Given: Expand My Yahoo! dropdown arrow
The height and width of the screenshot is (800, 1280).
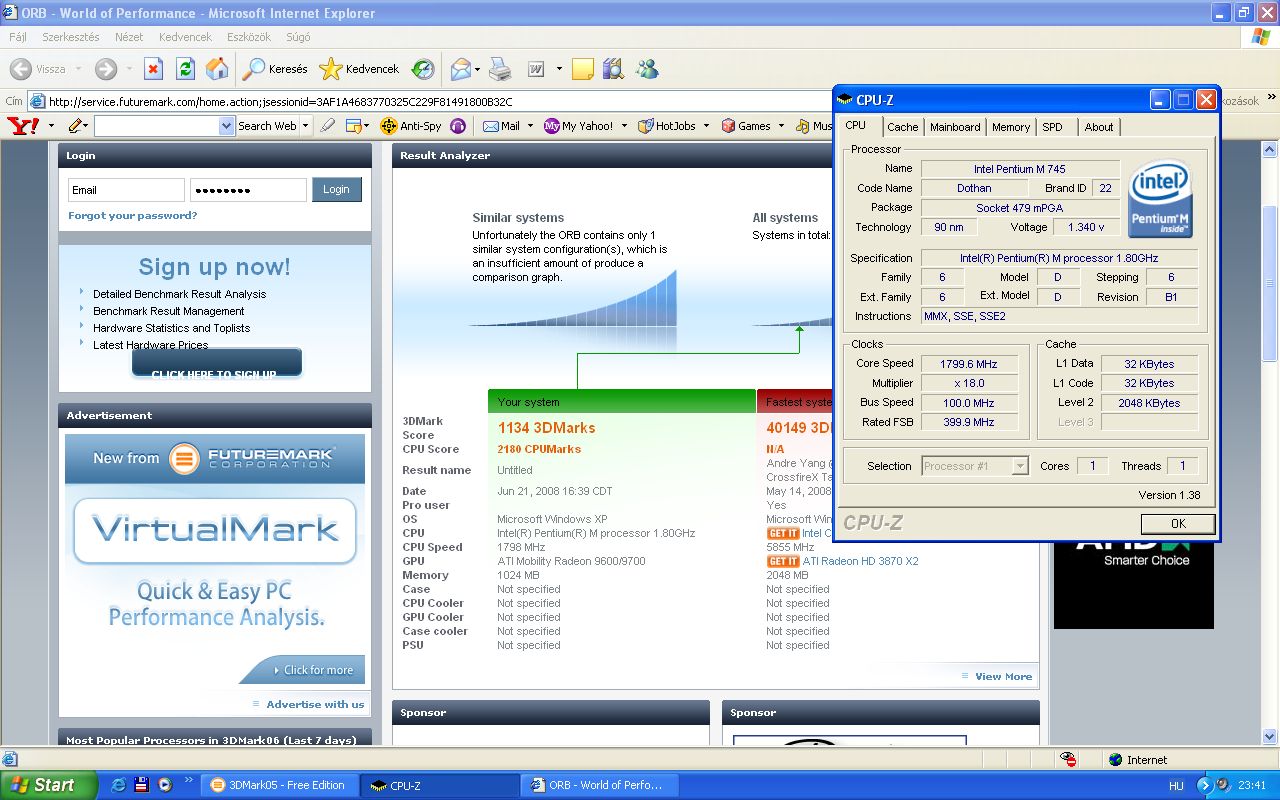Looking at the screenshot, I should 624,126.
